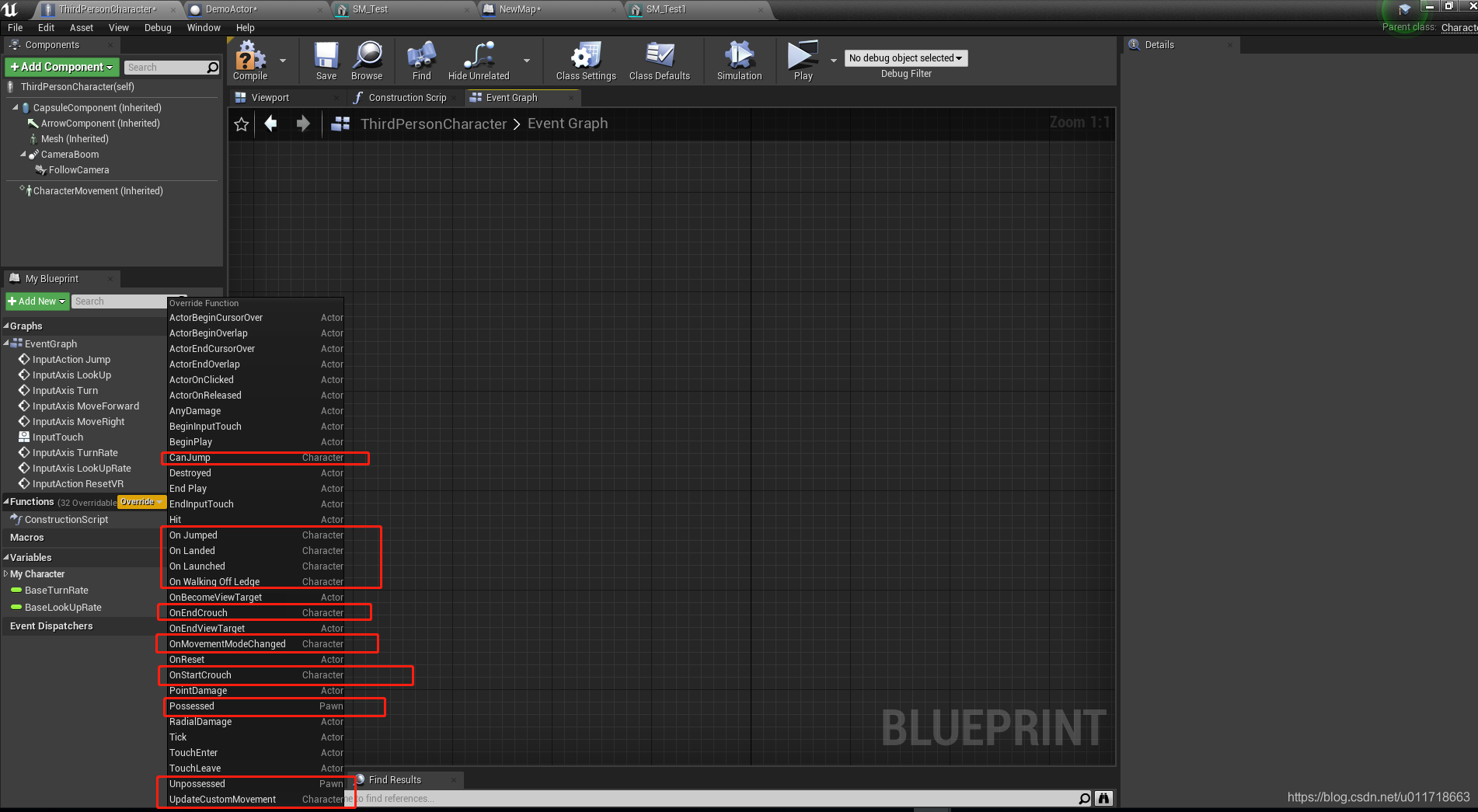Image resolution: width=1478 pixels, height=812 pixels.
Task: Click the Find Results search magnifier icon
Action: point(1085,798)
